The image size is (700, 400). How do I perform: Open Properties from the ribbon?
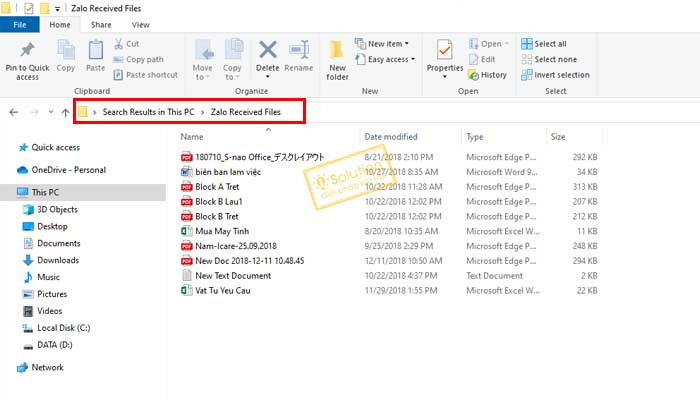tap(445, 55)
